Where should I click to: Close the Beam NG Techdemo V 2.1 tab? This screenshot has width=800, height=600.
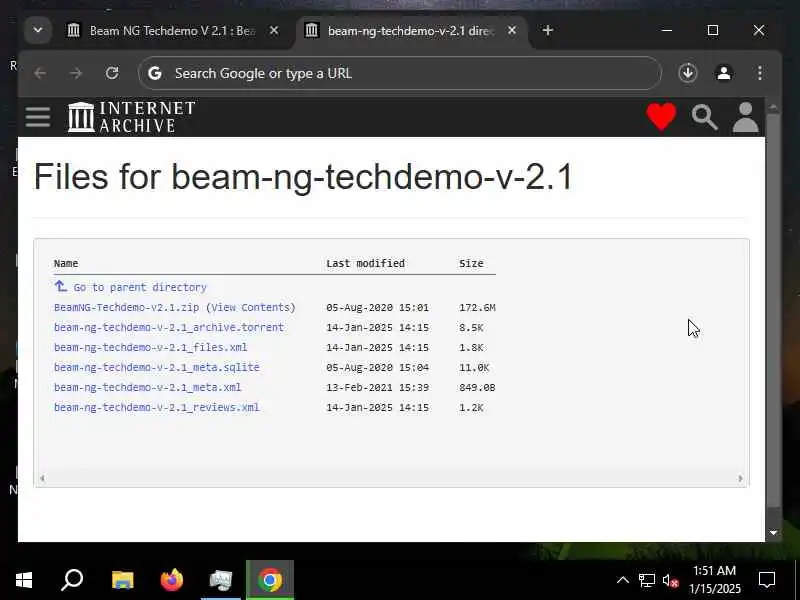274,31
